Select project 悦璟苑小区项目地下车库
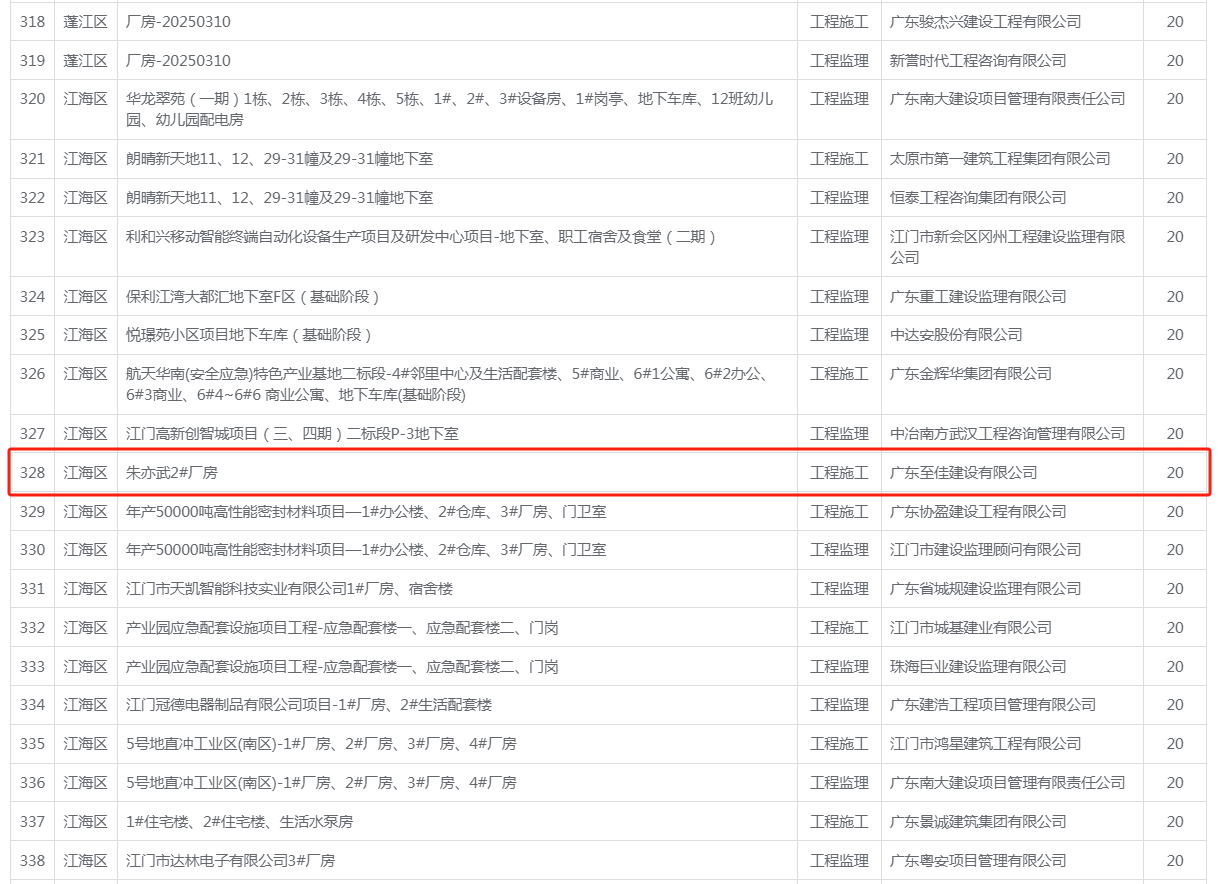This screenshot has height=884, width=1218. (x=249, y=334)
